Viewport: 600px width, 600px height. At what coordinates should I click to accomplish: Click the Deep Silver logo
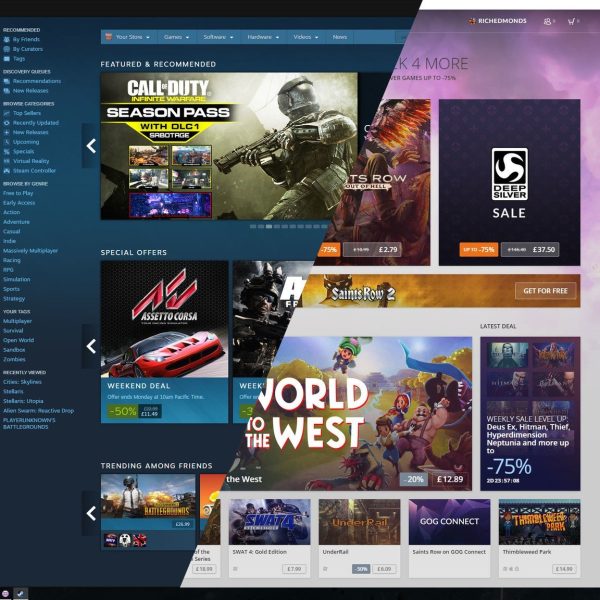tap(509, 174)
